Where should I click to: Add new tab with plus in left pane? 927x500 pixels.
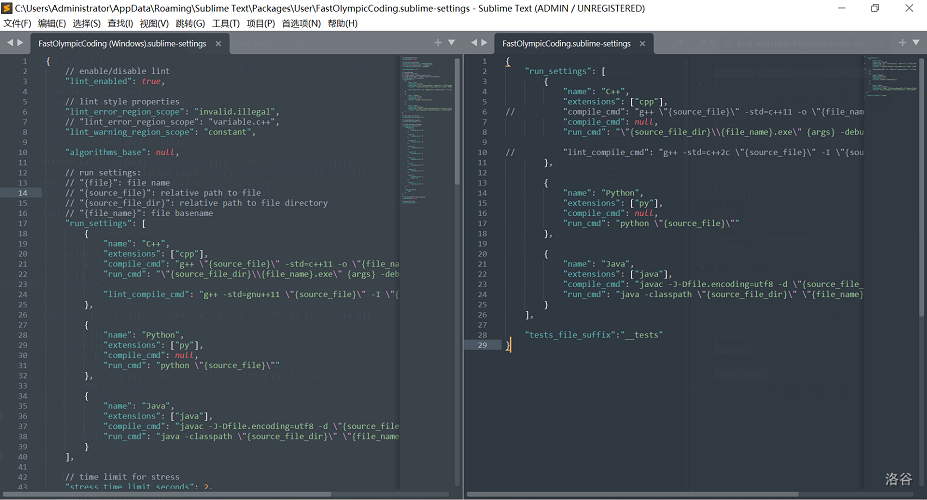pyautogui.click(x=438, y=43)
